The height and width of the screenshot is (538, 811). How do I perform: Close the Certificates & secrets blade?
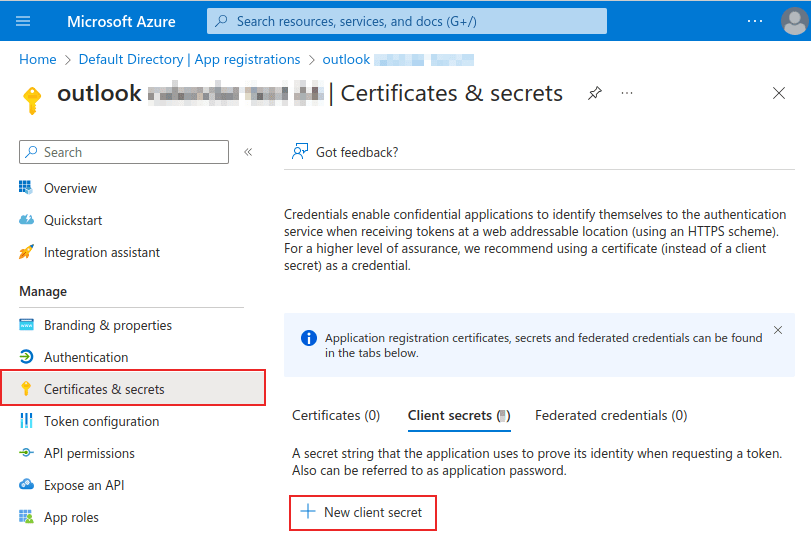coord(779,93)
